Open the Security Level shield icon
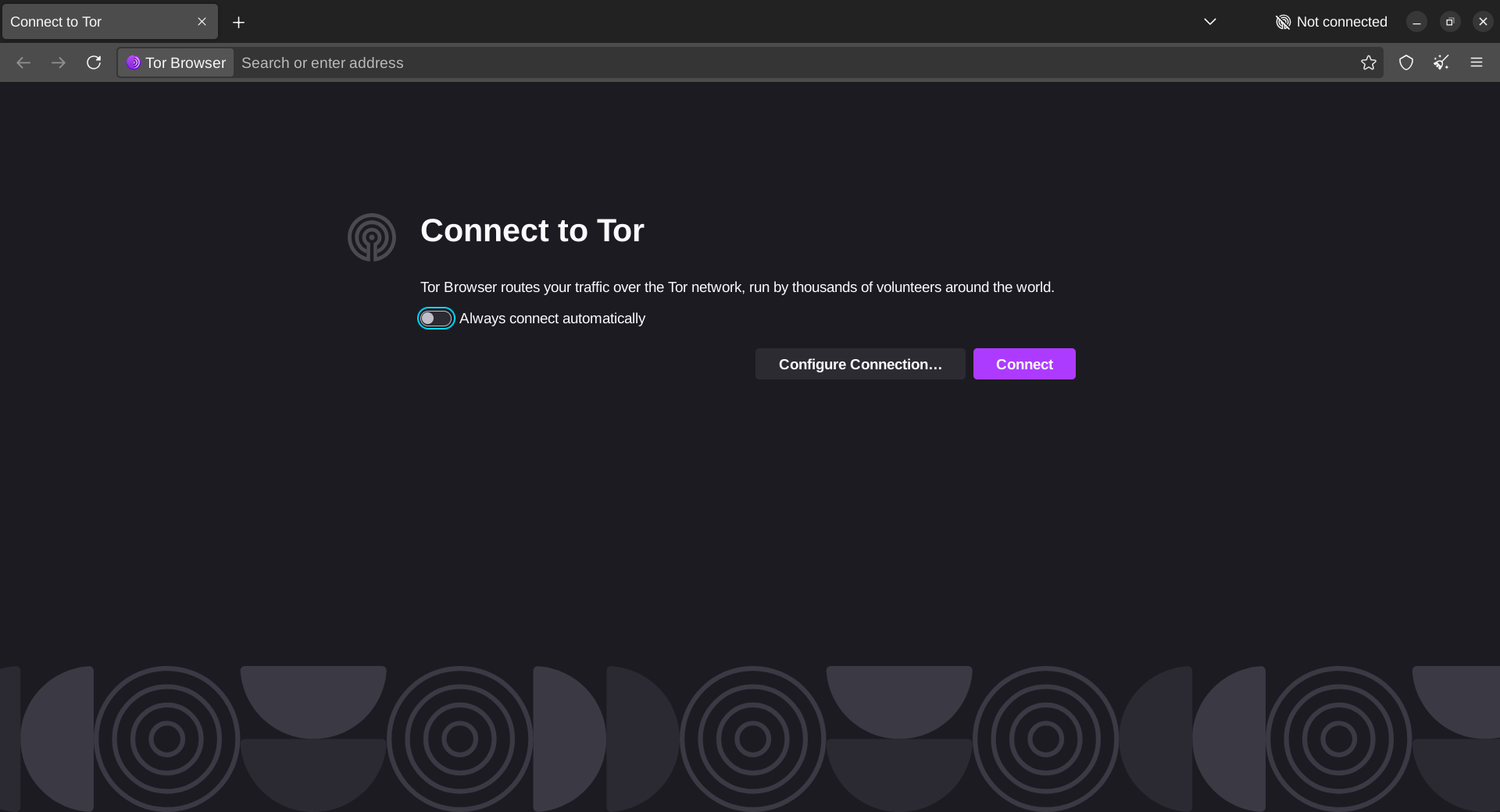The height and width of the screenshot is (812, 1500). click(x=1406, y=62)
